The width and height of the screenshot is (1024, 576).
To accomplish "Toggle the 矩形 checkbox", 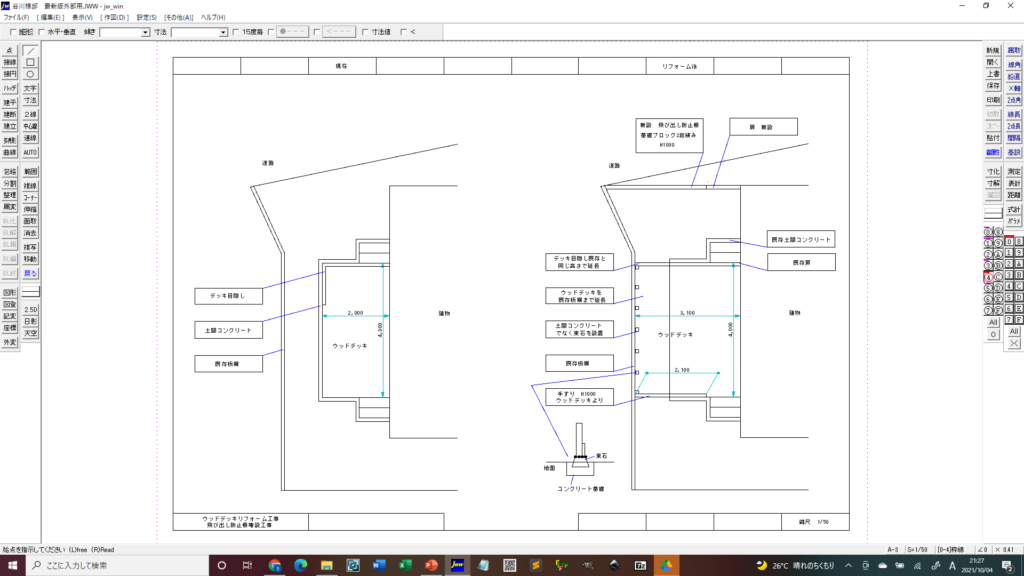I will tap(13, 32).
